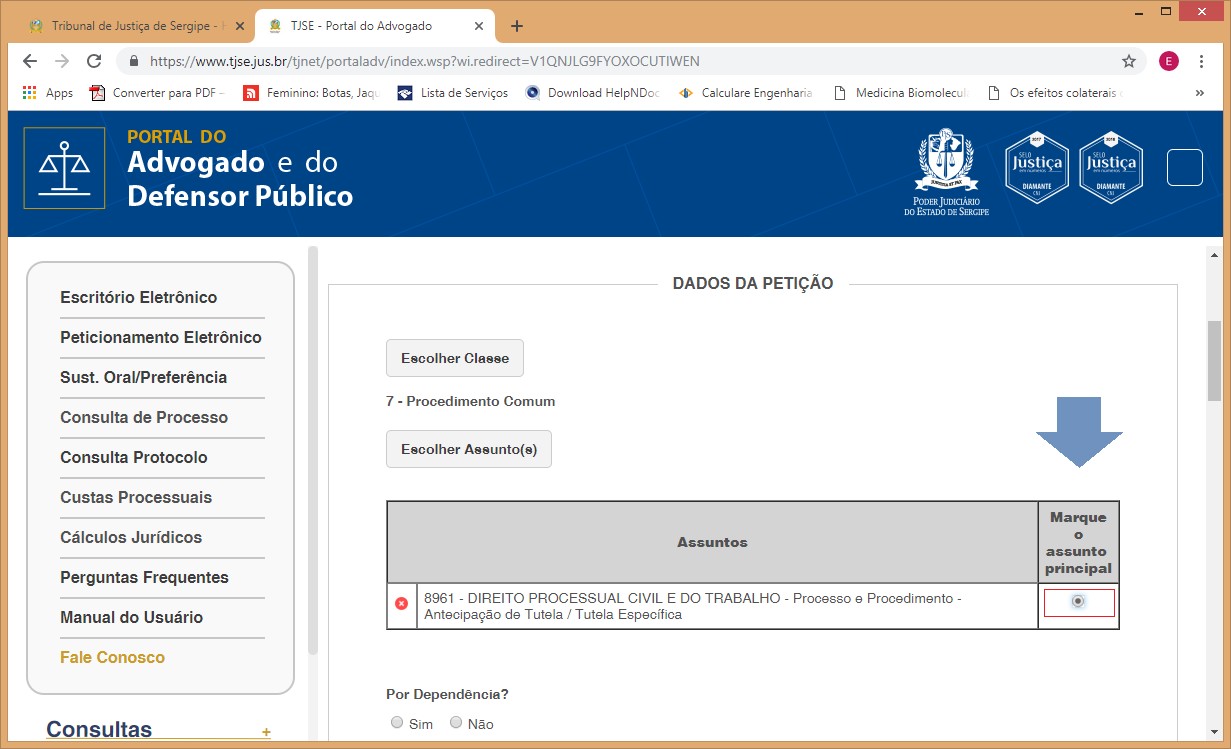The width and height of the screenshot is (1231, 749).
Task: Reload the page using the refresh icon
Action: 94,61
